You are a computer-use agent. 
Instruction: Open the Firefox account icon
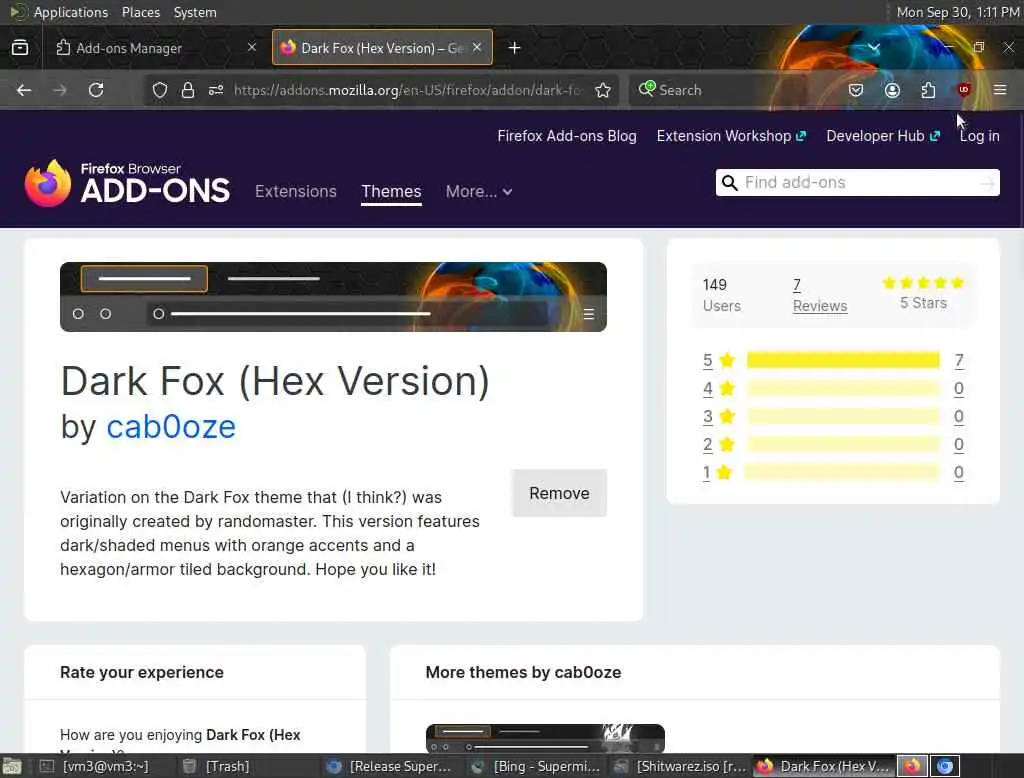click(x=892, y=90)
